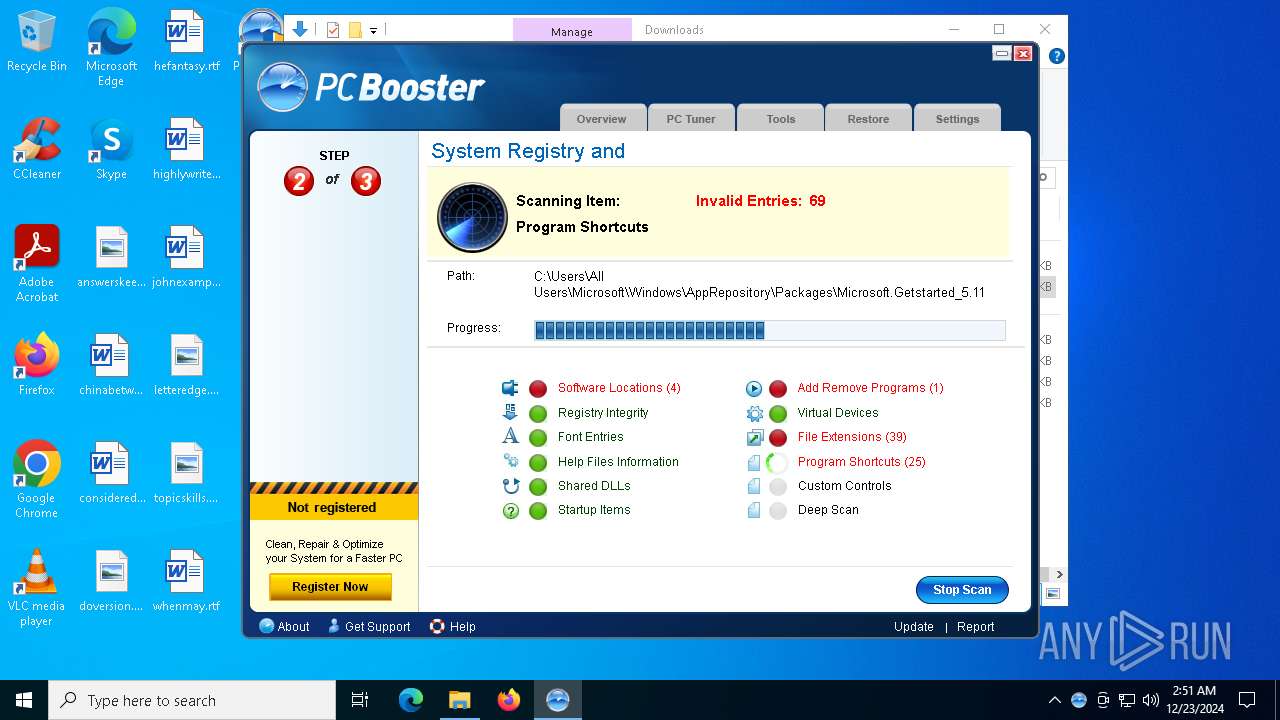Open Task View from taskbar
The width and height of the screenshot is (1280, 720).
coord(360,700)
